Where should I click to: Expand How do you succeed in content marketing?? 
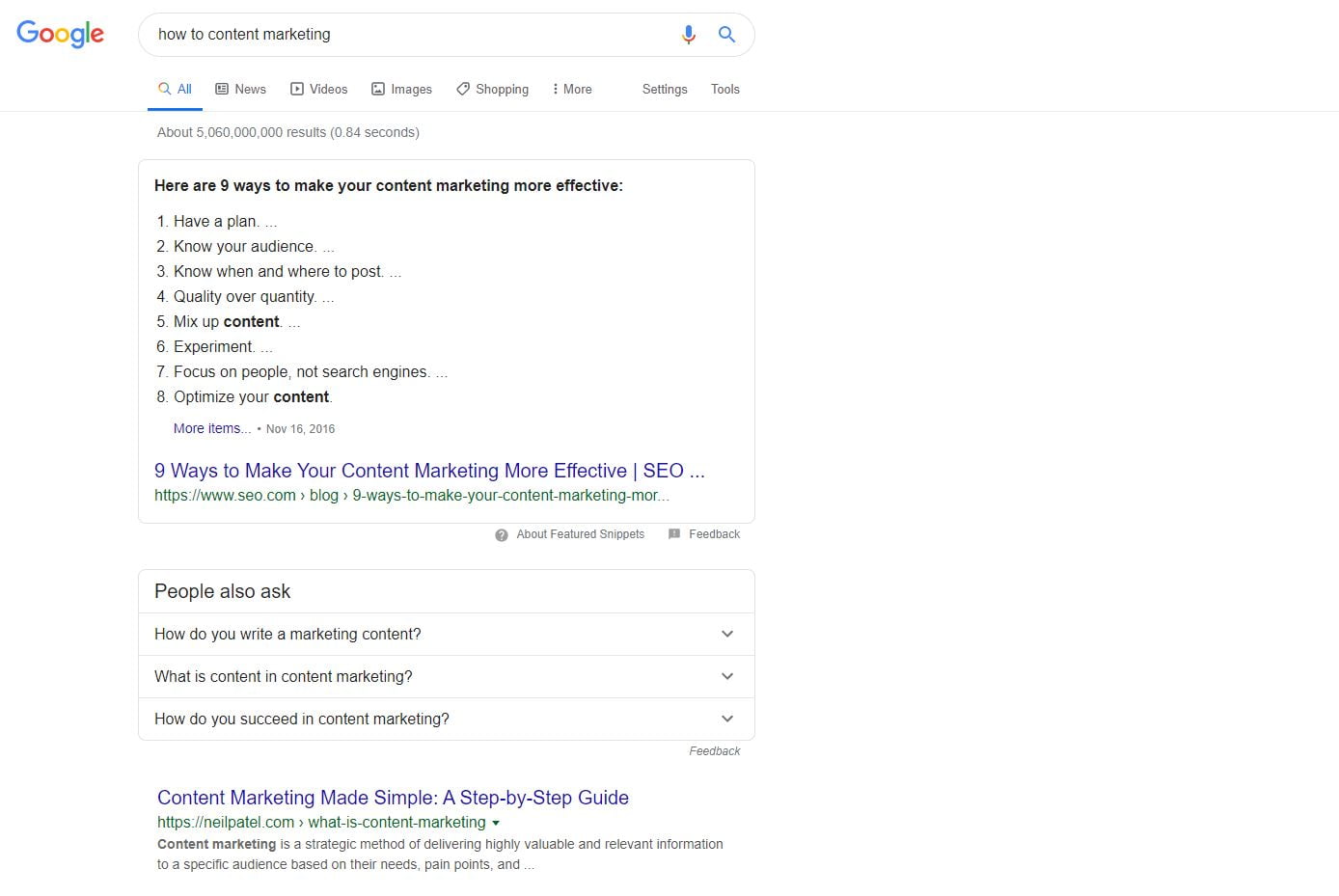click(447, 719)
